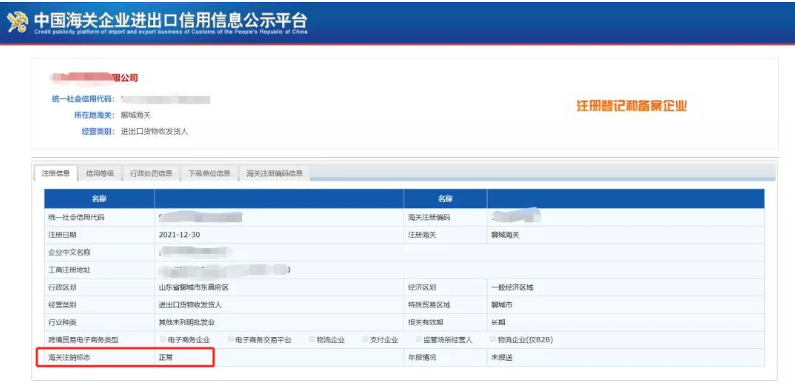
Task: Click the red company name heading
Action: 94,78
